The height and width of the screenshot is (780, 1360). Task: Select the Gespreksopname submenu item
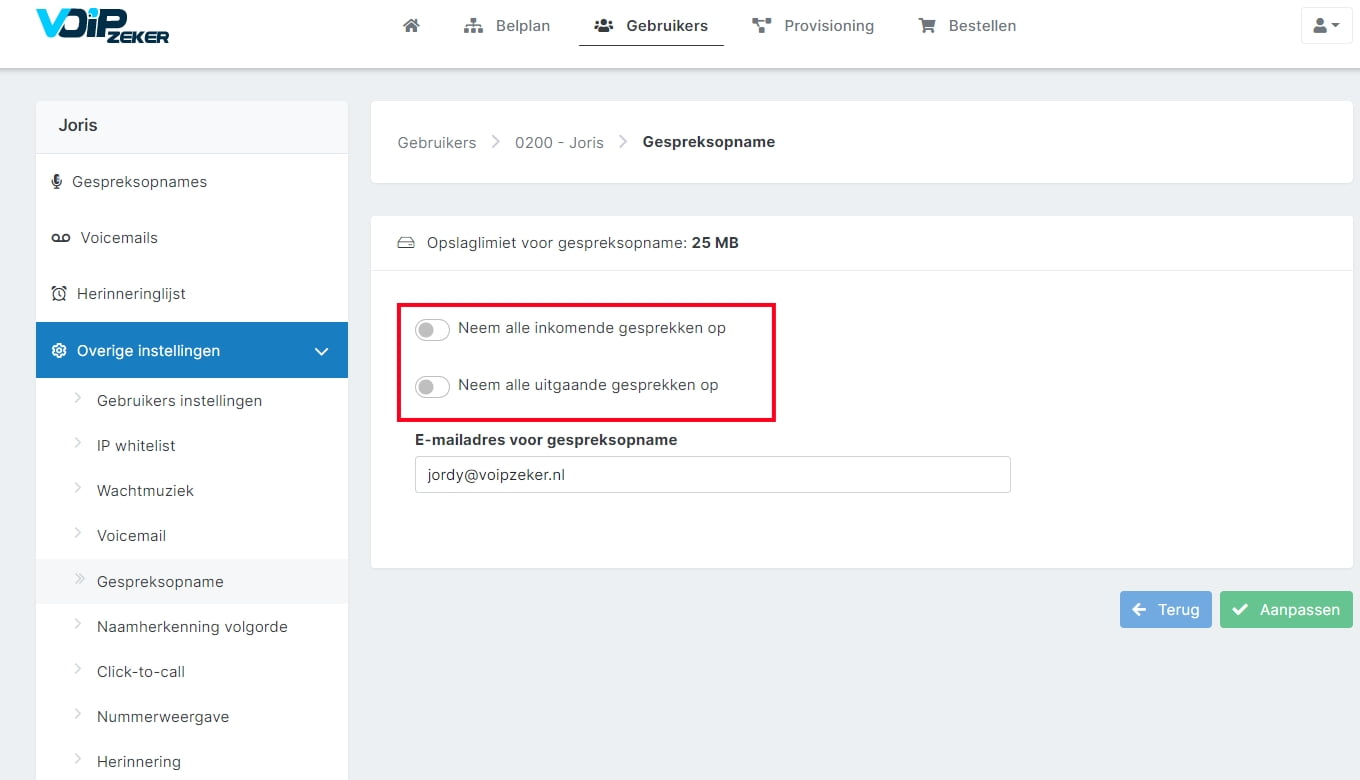tap(192, 581)
